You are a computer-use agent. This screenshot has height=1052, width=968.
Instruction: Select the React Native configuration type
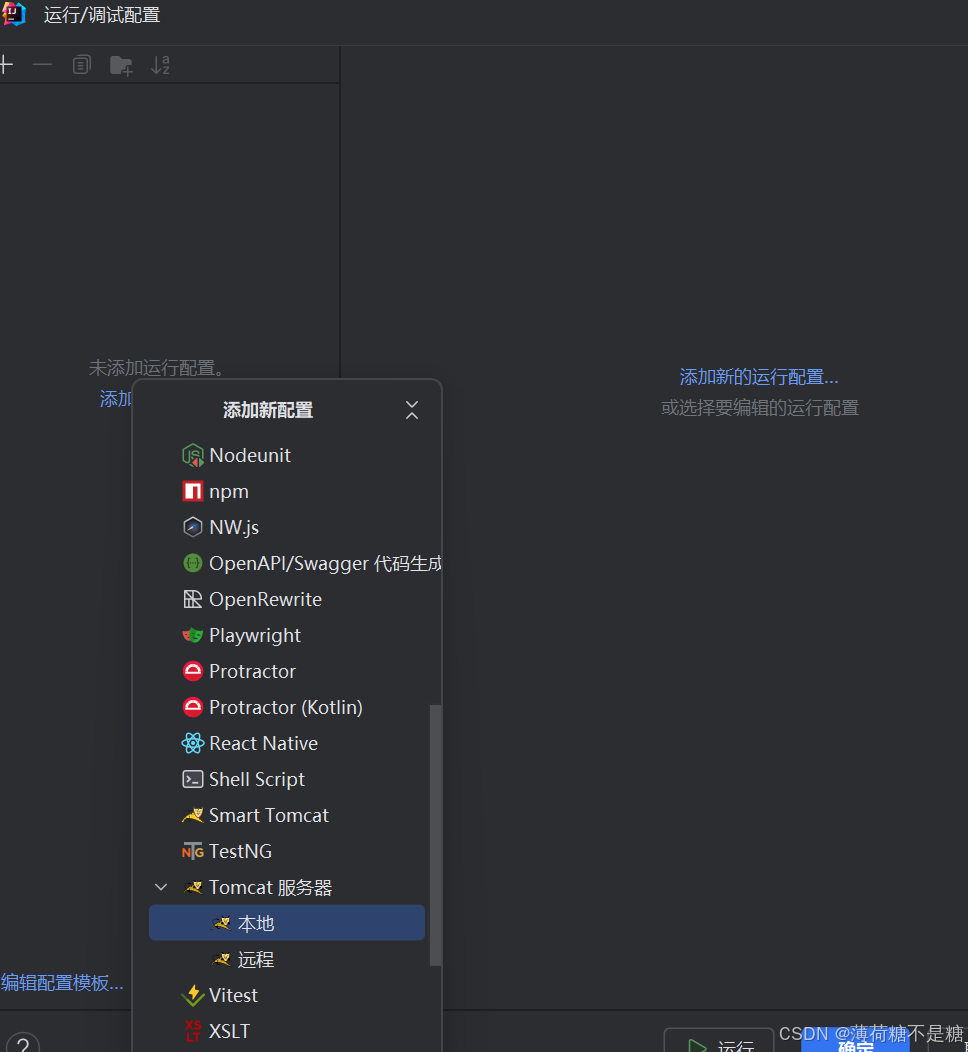[262, 743]
